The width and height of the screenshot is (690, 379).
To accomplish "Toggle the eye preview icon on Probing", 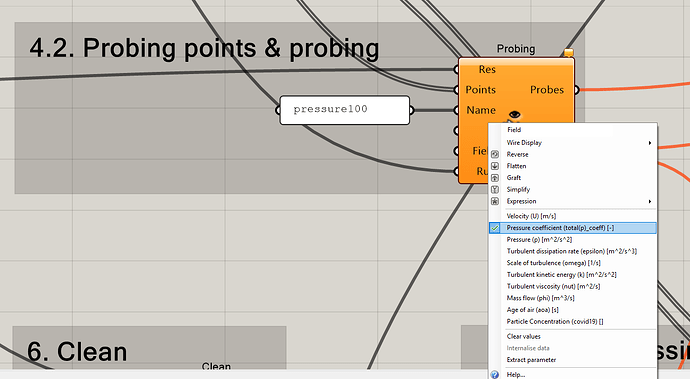I will coord(514,114).
